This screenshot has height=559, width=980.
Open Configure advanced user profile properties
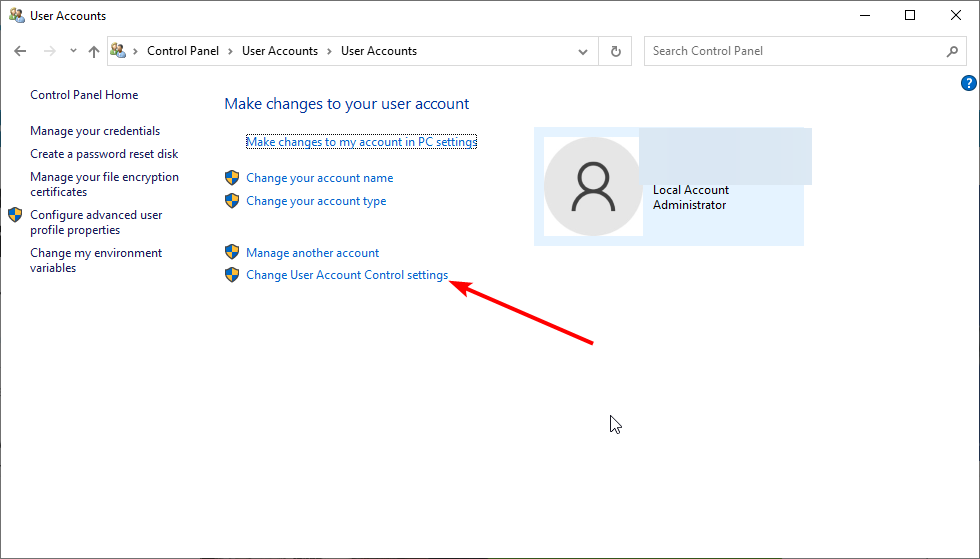click(x=96, y=222)
